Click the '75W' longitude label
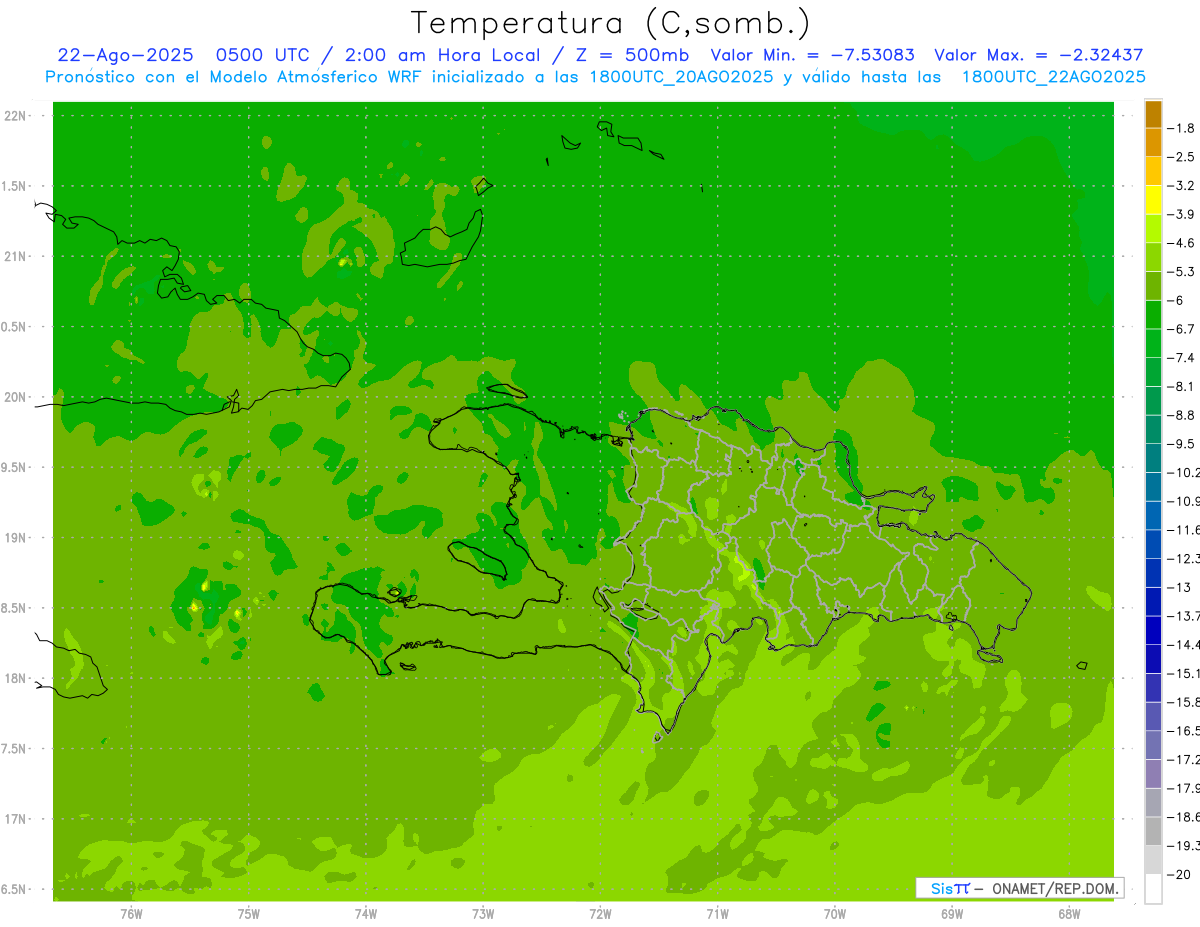 point(248,914)
